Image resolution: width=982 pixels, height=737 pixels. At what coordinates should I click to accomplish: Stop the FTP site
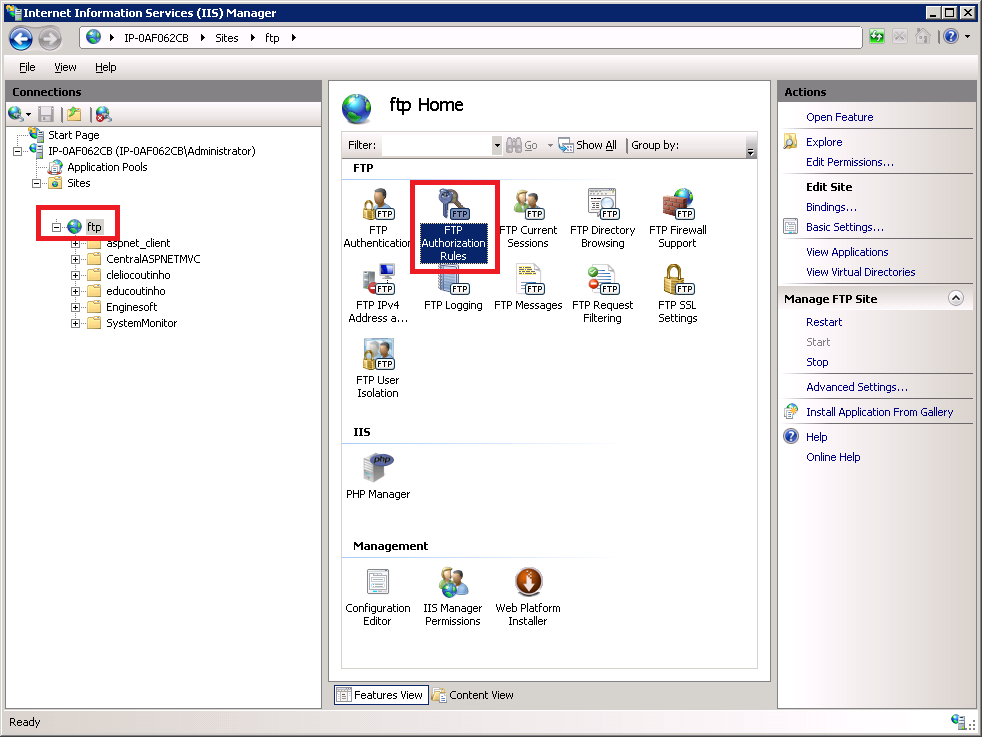click(817, 363)
